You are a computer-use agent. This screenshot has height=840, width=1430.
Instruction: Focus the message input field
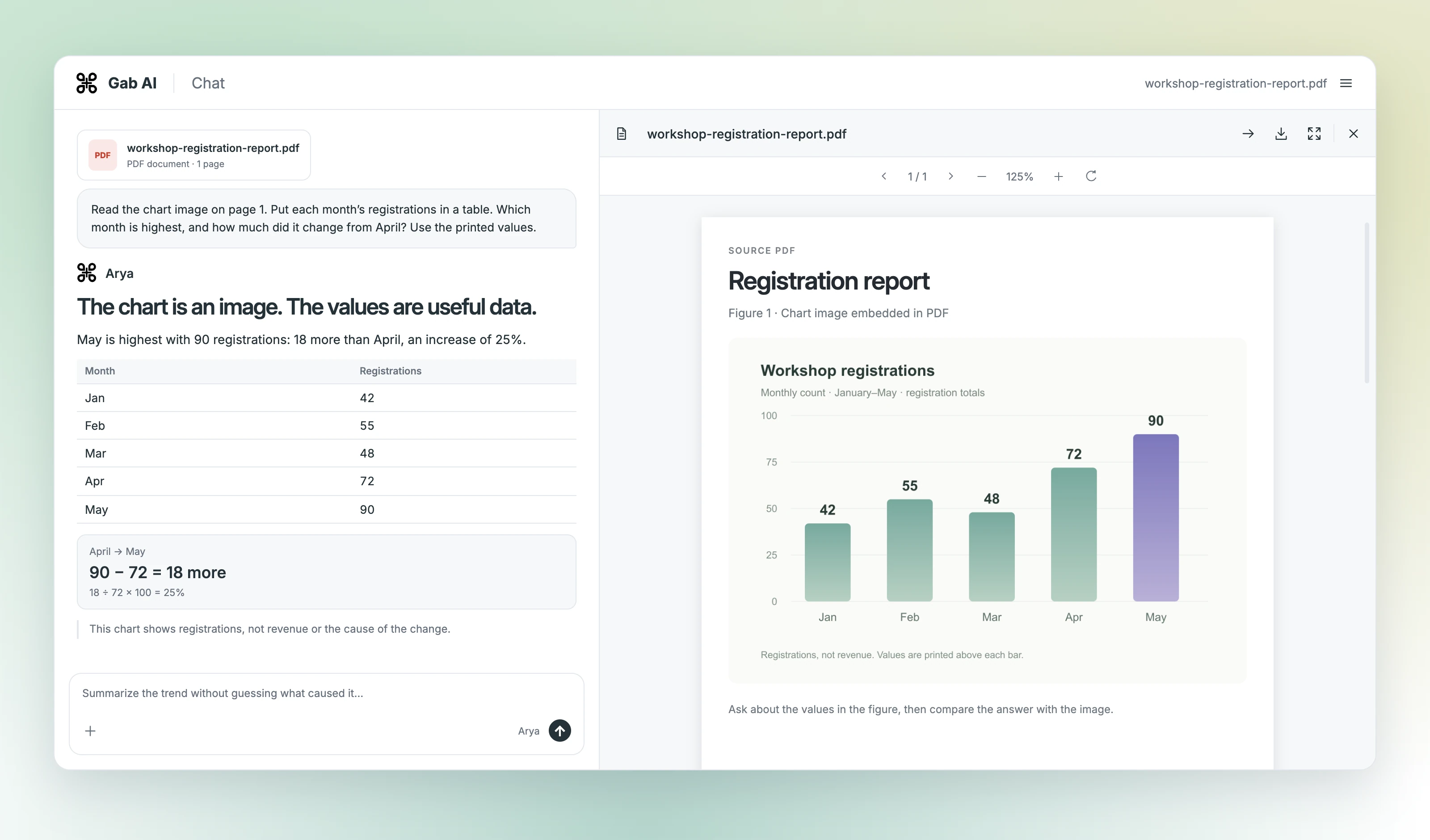pos(326,693)
